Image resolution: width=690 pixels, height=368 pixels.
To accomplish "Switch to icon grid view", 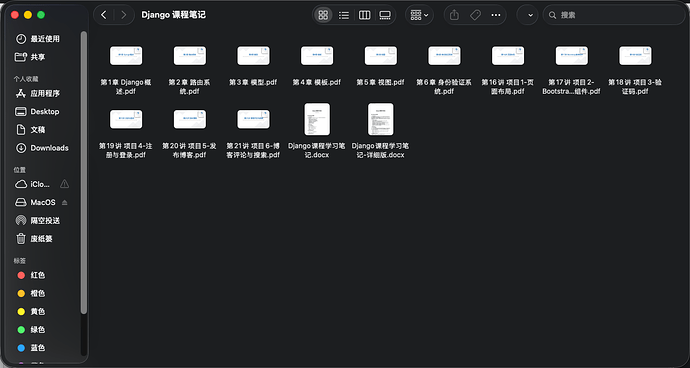I will pos(323,15).
